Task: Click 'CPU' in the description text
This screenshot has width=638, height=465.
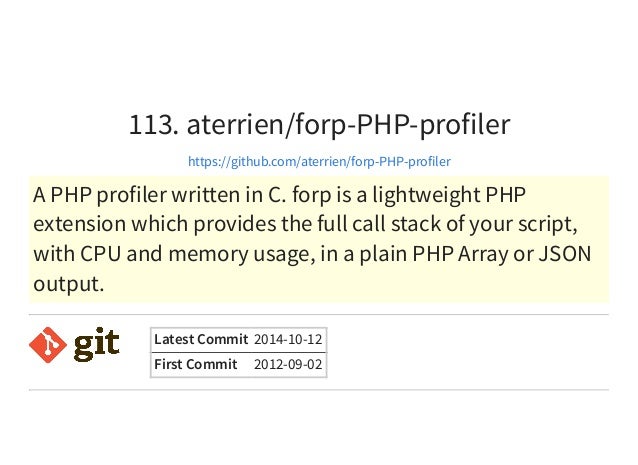Action: point(101,254)
